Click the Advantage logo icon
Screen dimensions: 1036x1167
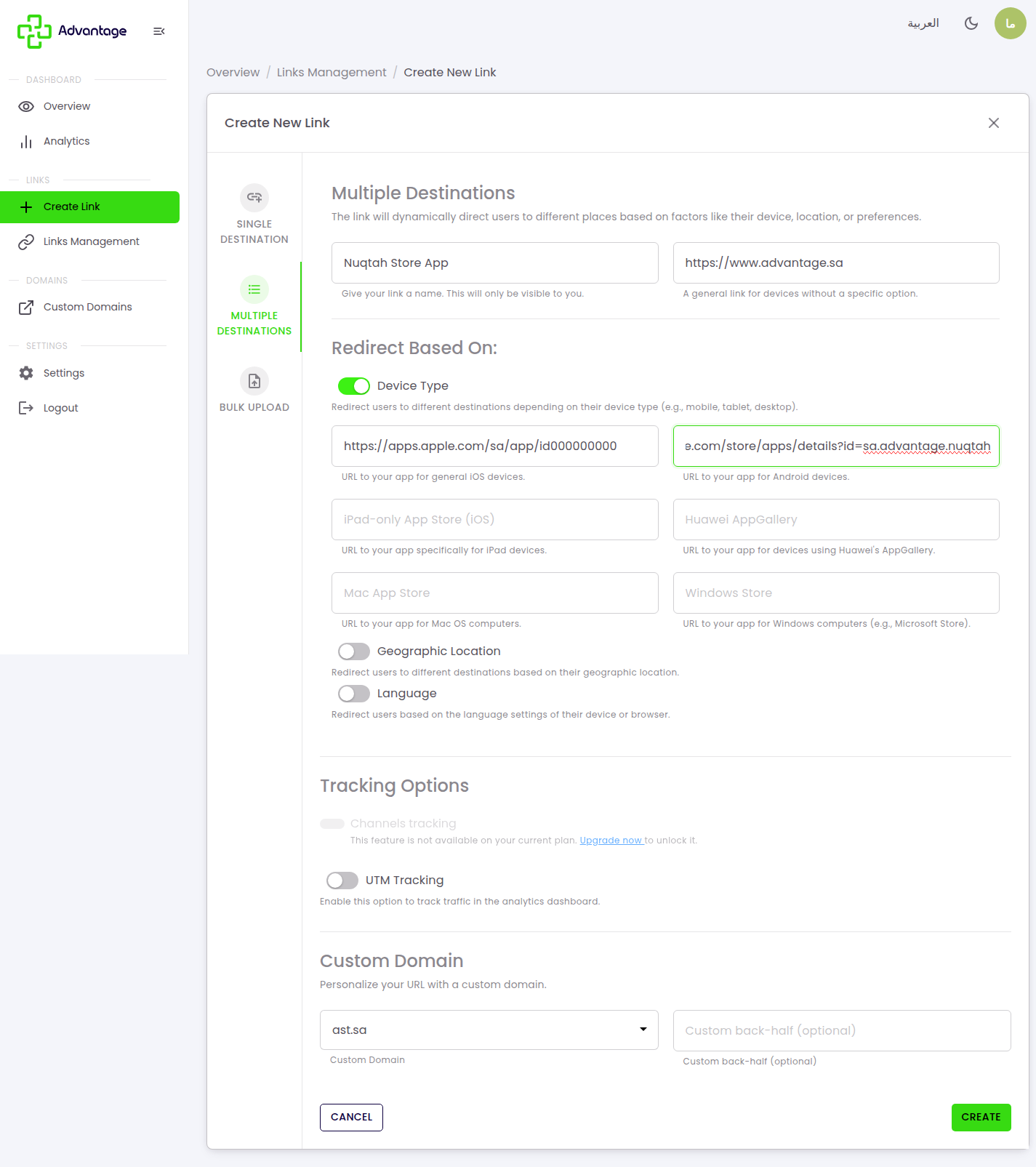pos(34,31)
